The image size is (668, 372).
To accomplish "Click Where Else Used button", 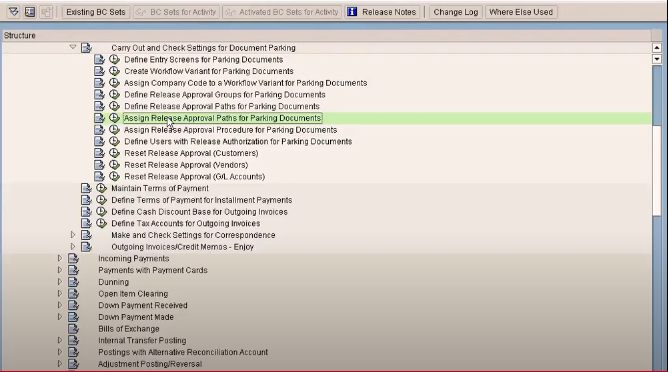I will click(521, 12).
